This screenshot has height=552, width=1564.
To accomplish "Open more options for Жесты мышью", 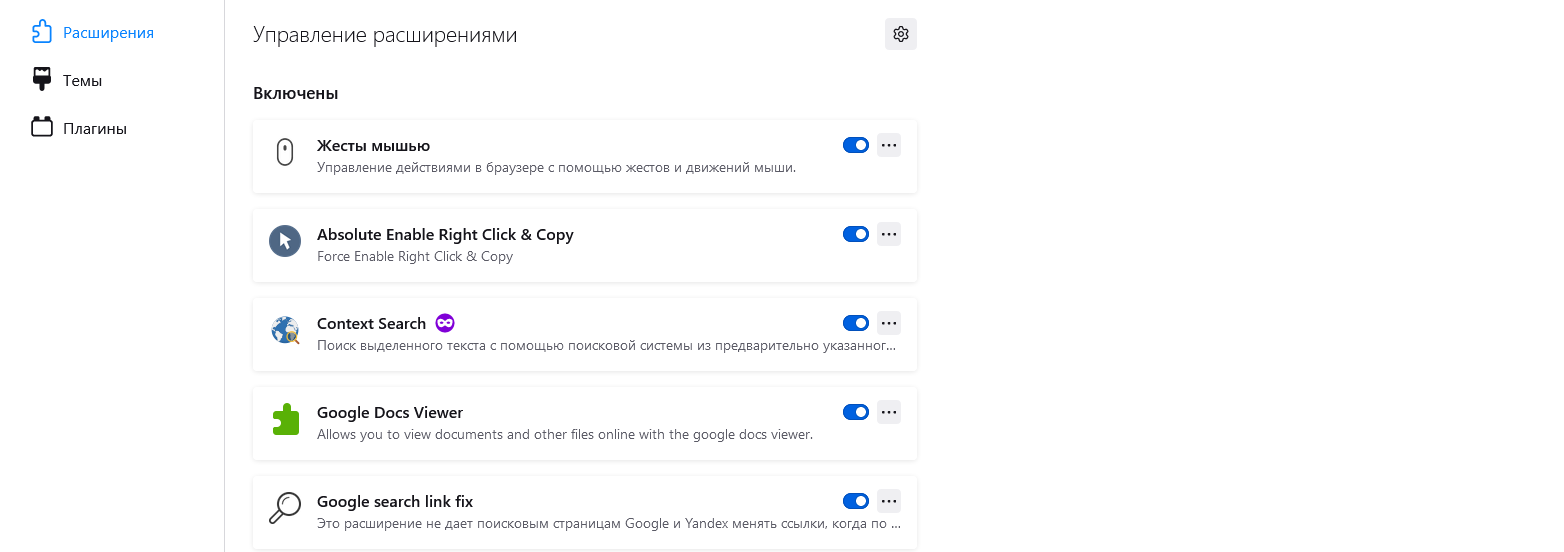I will tap(889, 145).
